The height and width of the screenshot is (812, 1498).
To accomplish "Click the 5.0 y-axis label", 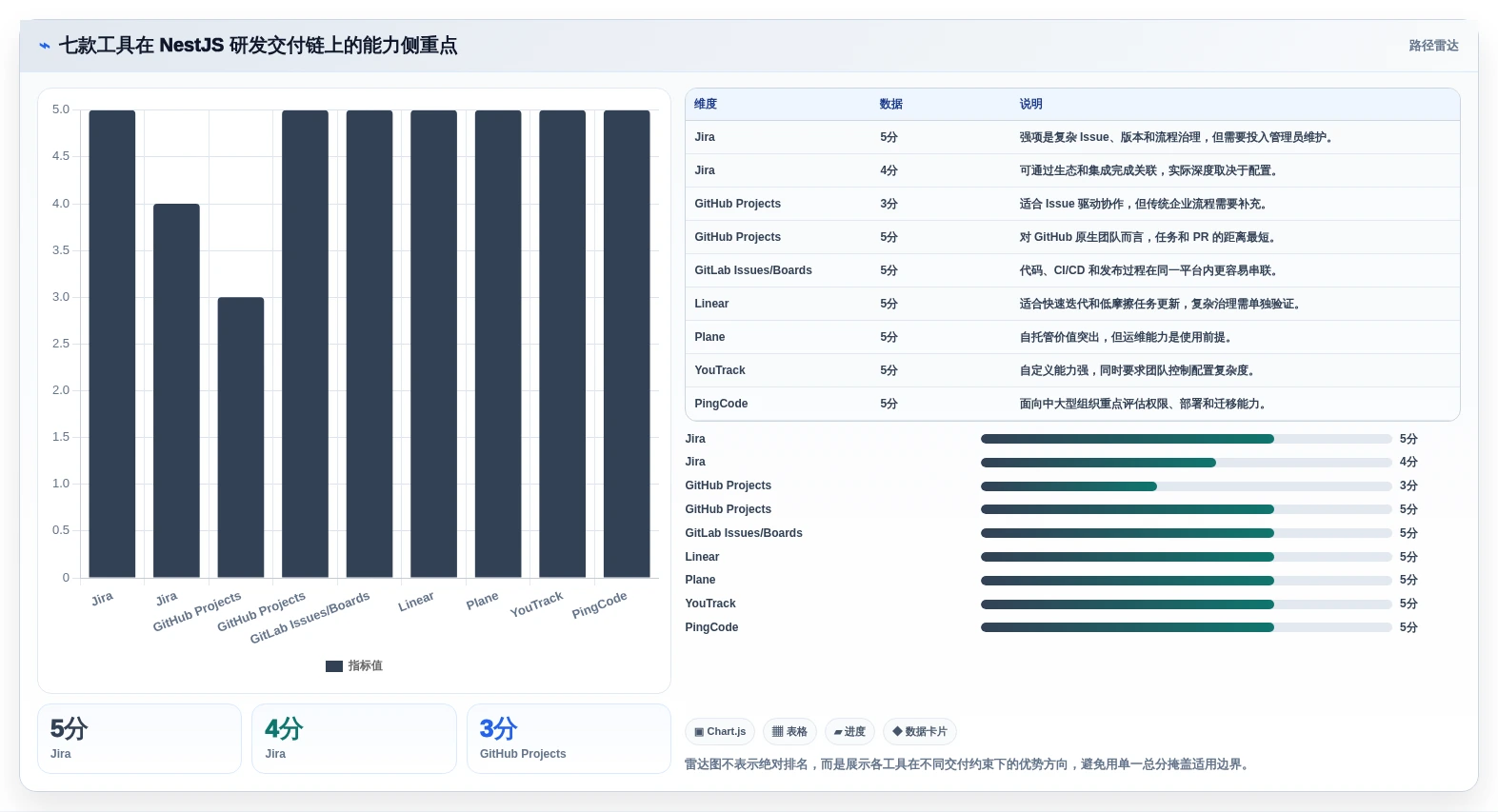I will click(x=61, y=109).
